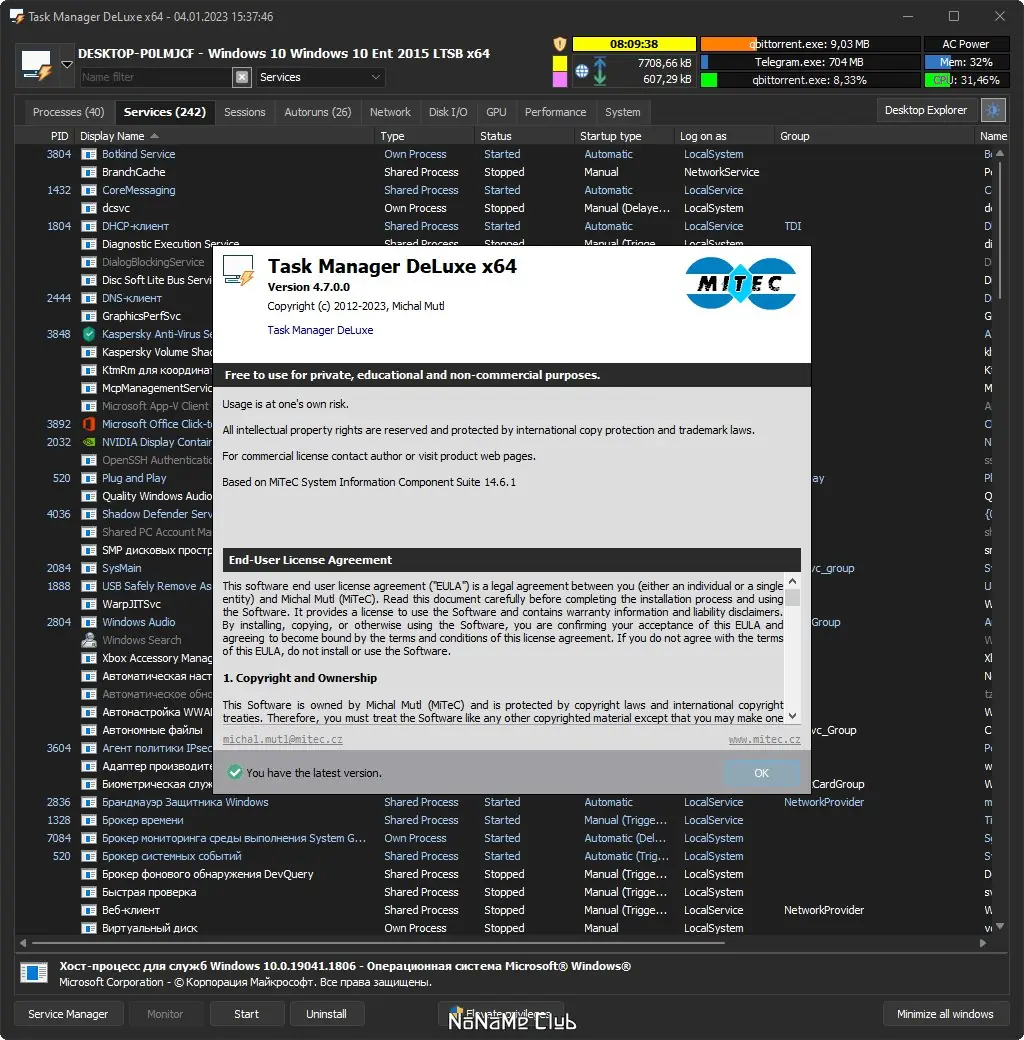
Task: Select the Быстрая проверка service row
Action: [x=504, y=892]
